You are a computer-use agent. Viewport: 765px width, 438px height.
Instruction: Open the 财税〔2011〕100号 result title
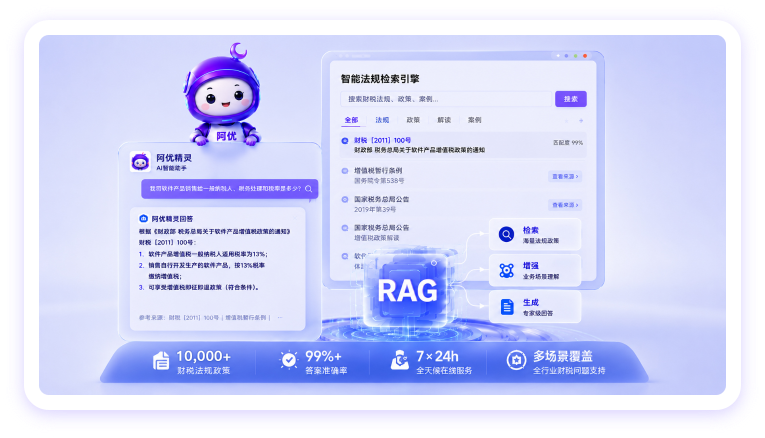pos(382,140)
